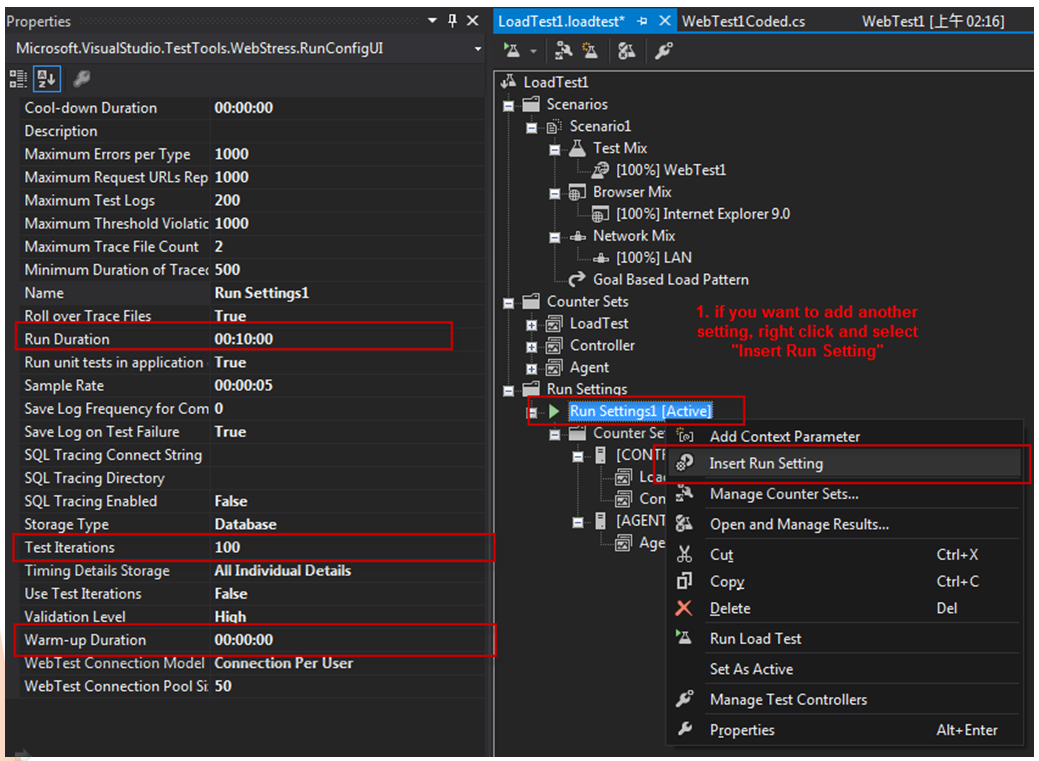Choose Set As Active in context menu

[751, 669]
